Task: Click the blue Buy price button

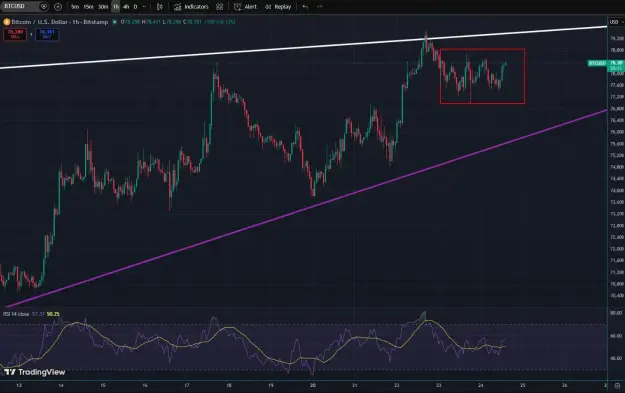Action: coord(47,34)
